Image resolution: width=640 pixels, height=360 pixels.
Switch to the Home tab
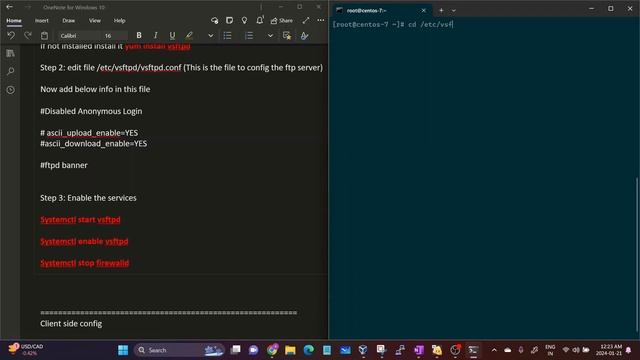[14, 20]
